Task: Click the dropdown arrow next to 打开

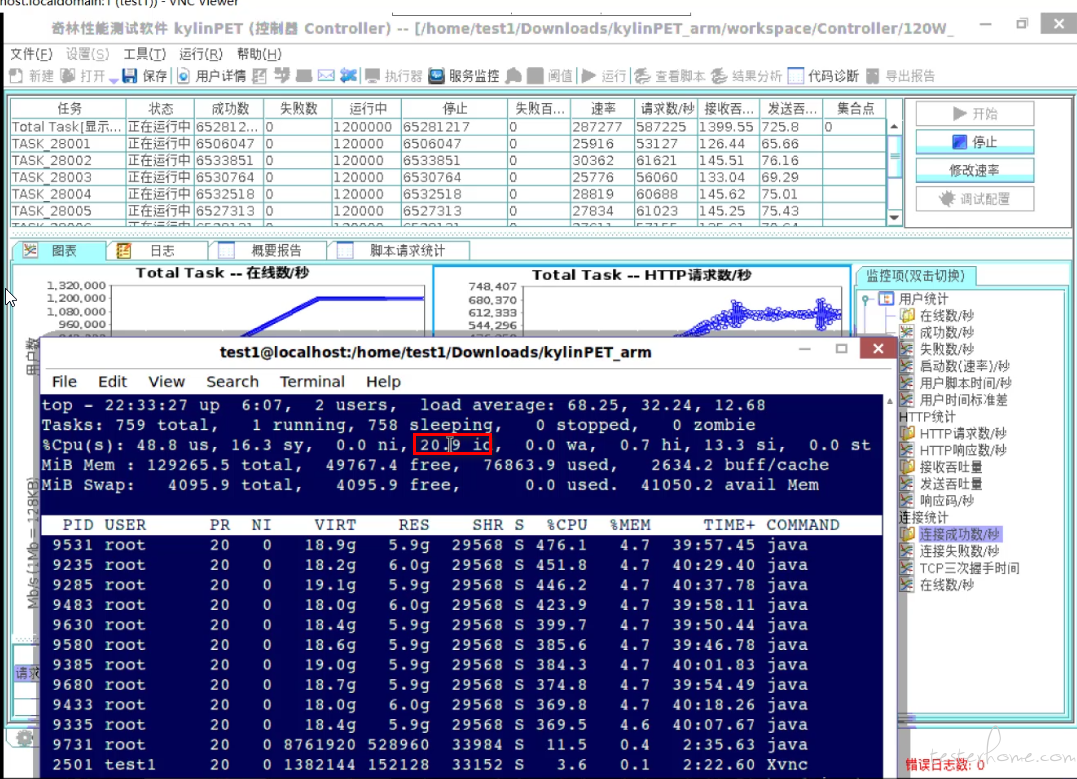Action: (x=113, y=79)
